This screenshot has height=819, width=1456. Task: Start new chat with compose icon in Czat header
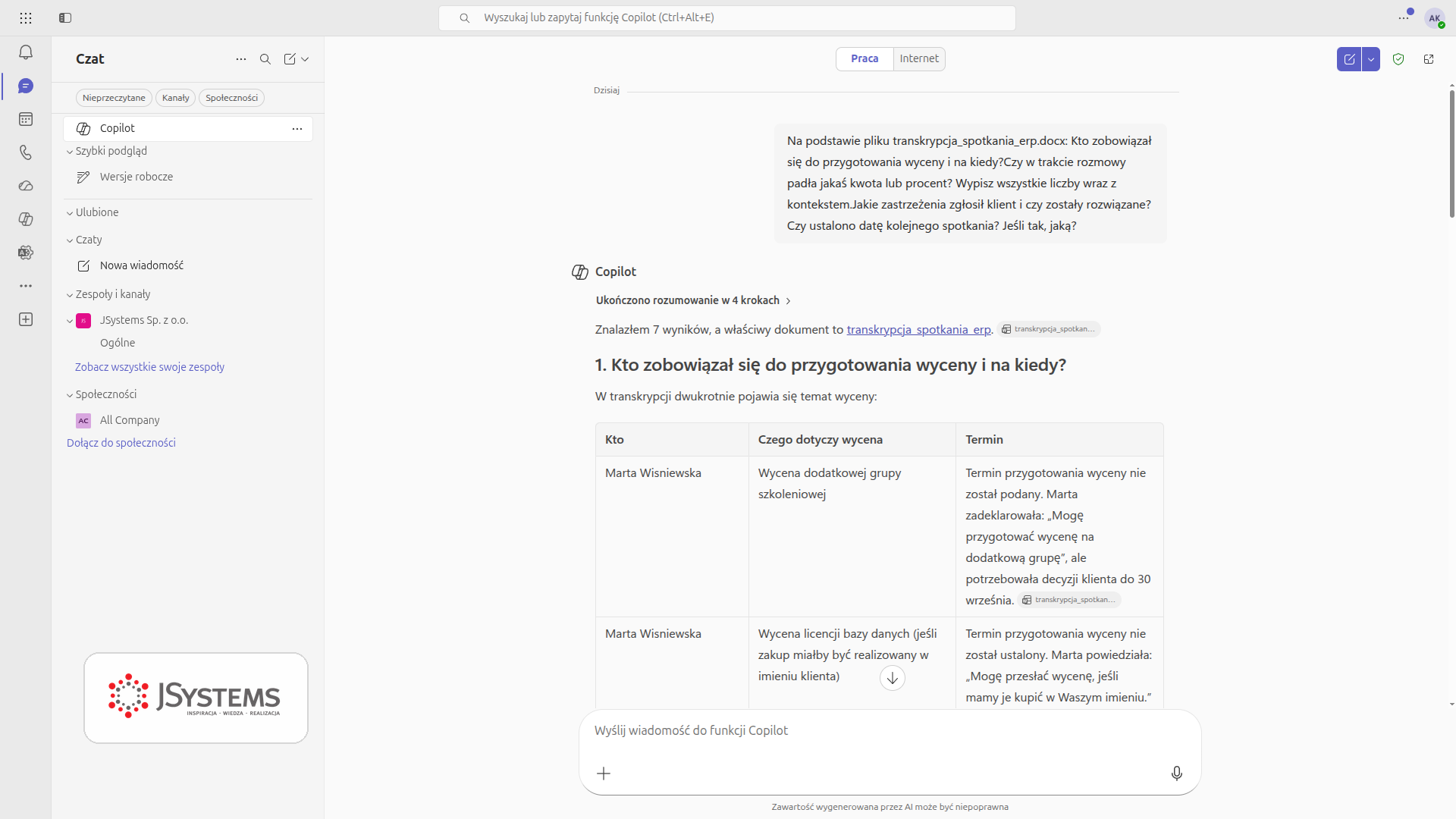click(x=290, y=59)
